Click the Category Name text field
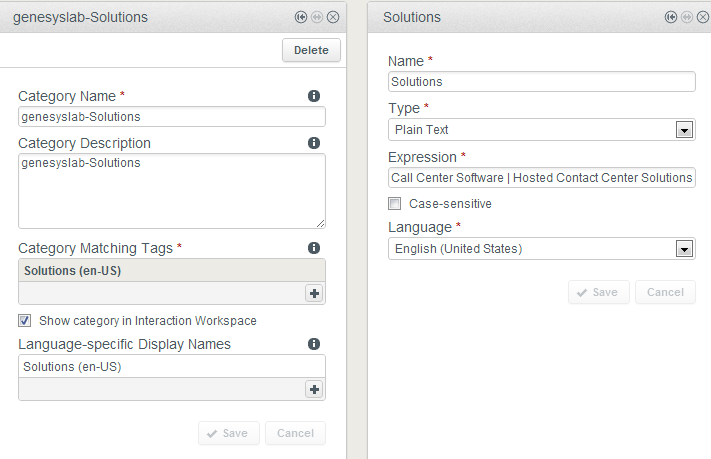Screen dimensions: 711x459 pyautogui.click(x=171, y=117)
